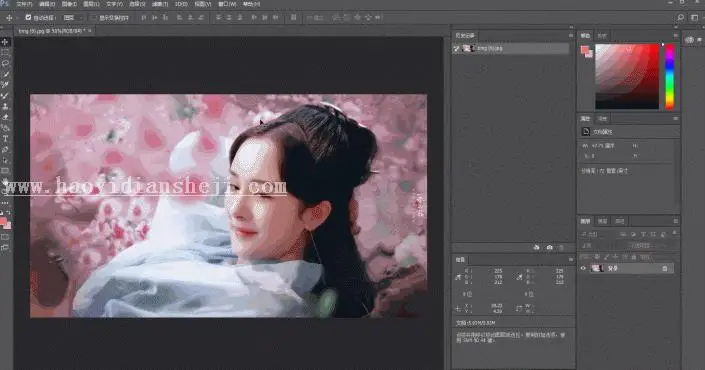This screenshot has height=370, width=705.
Task: Click the 文档:5.93M/5.93M status text
Action: pos(476,323)
